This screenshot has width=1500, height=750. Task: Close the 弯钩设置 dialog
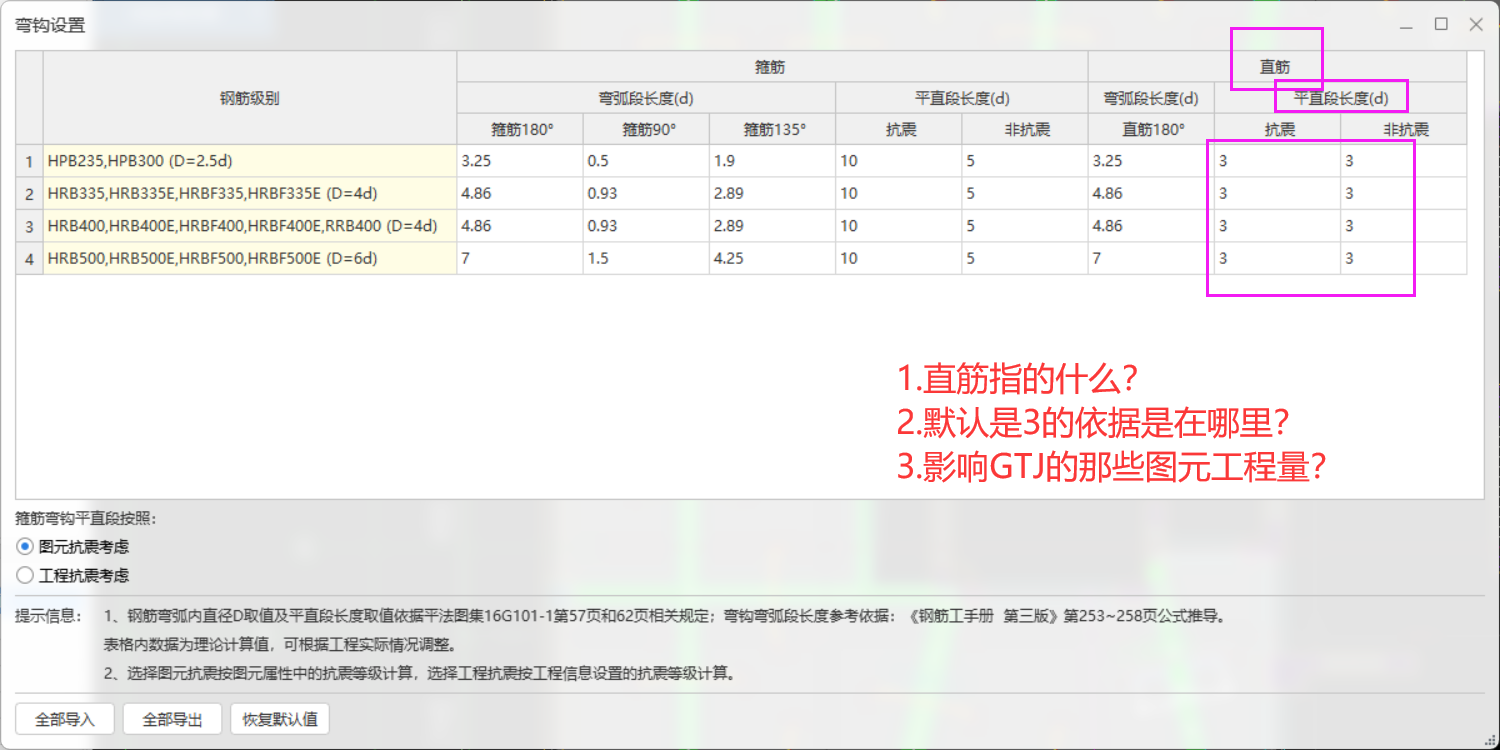tap(1476, 25)
